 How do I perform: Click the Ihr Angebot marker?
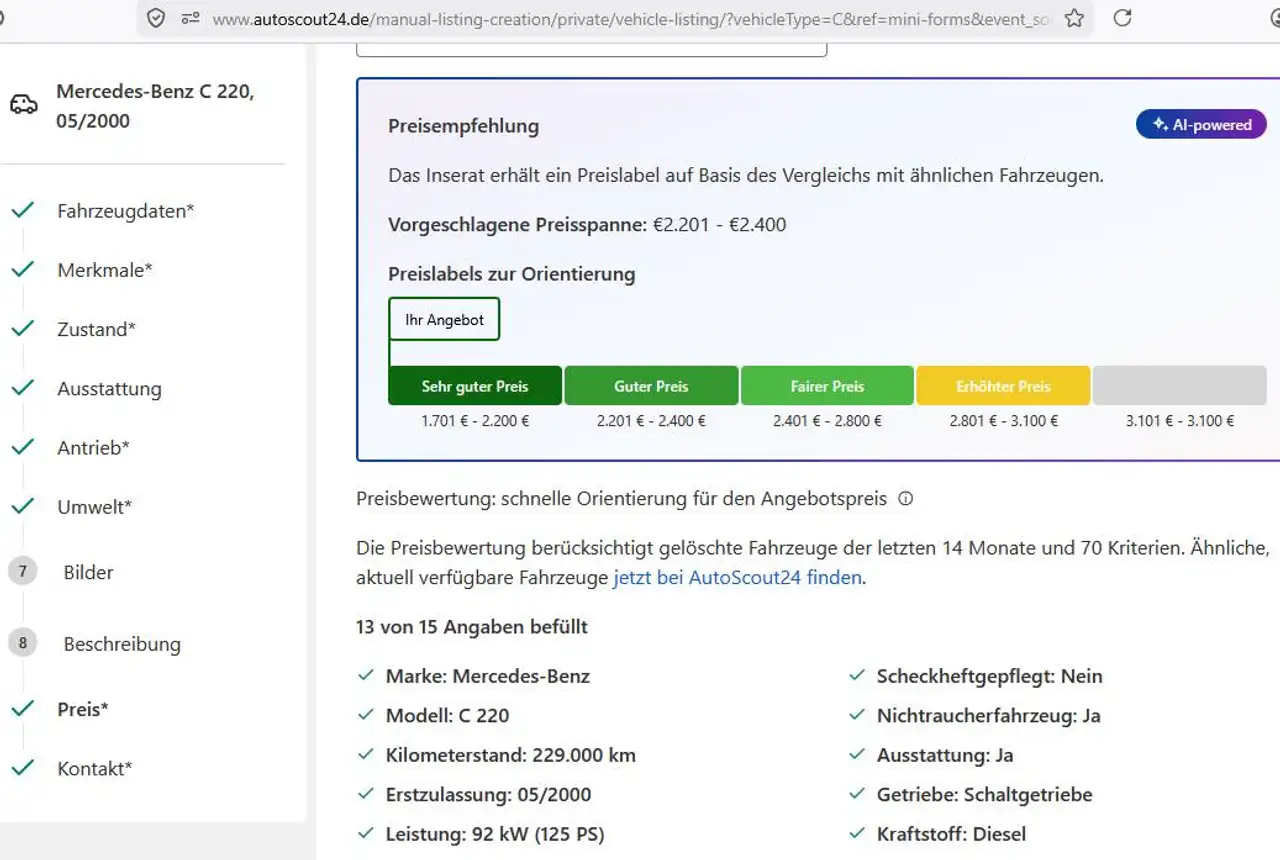444,320
